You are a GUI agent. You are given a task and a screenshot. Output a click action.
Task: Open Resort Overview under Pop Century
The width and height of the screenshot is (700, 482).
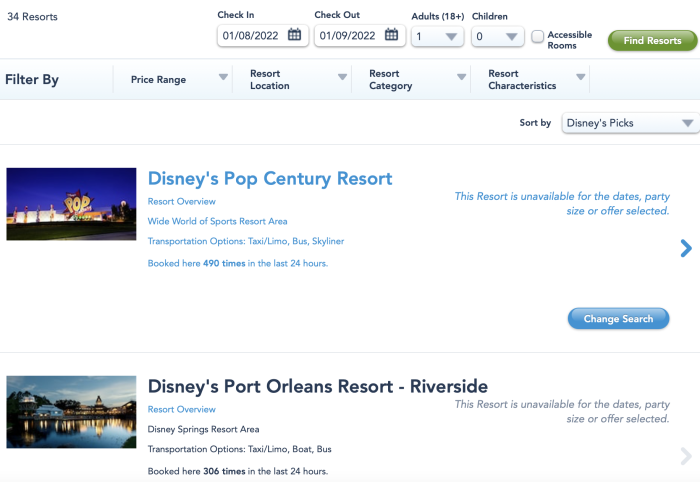[x=181, y=201]
